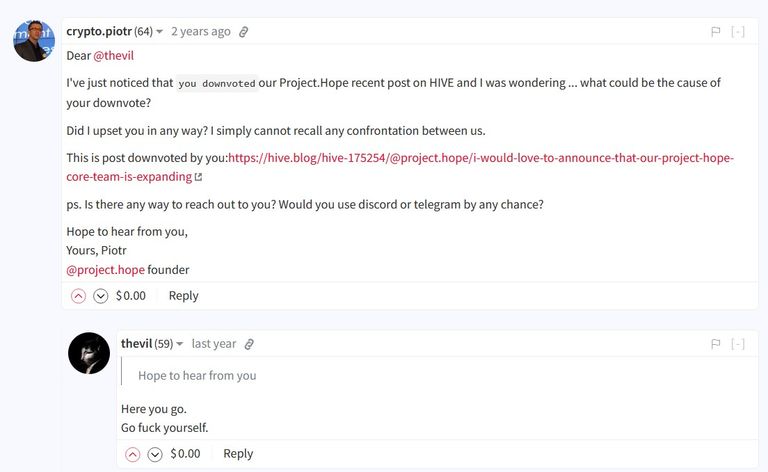Open dropdown next to thevil (59)

coord(180,344)
